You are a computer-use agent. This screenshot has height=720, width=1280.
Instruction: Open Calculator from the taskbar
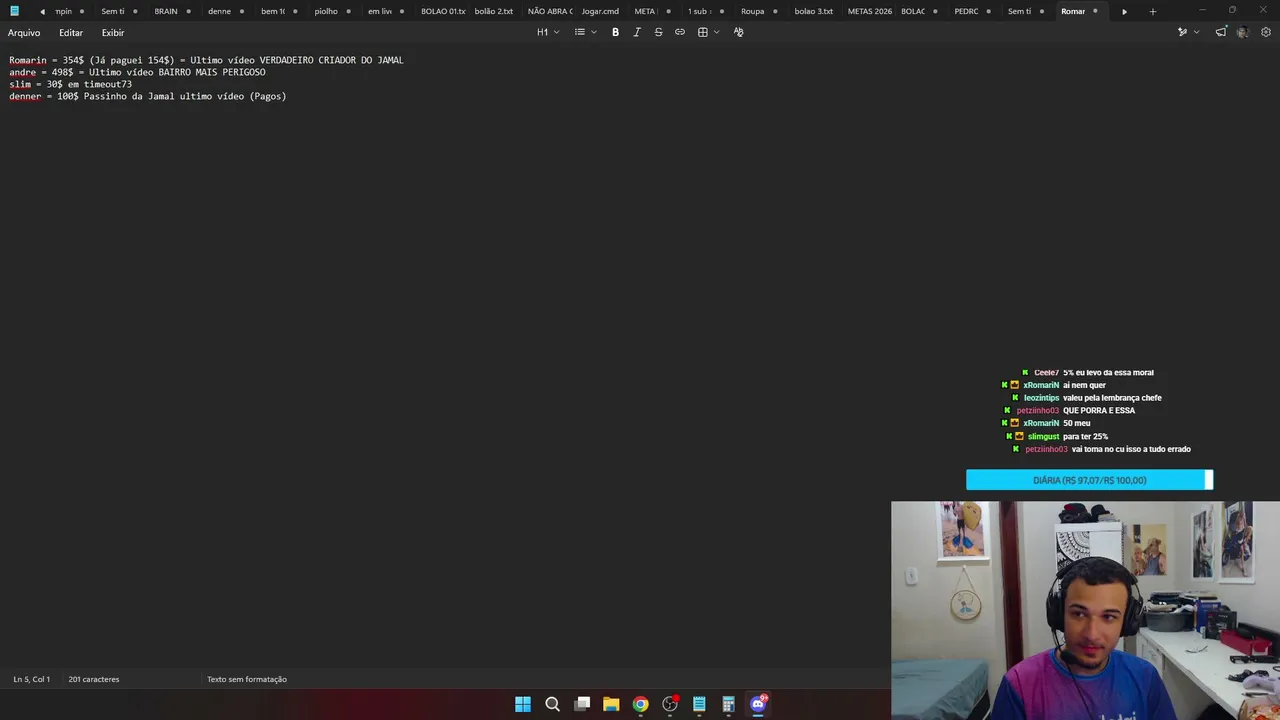click(728, 704)
